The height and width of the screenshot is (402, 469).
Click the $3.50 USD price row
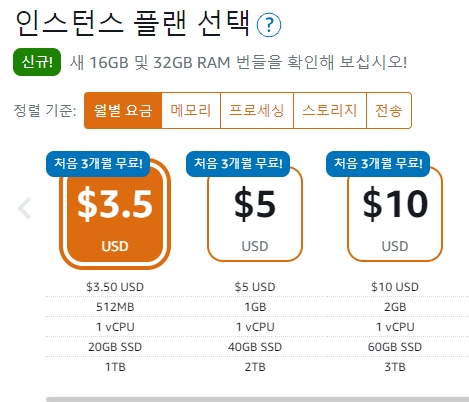(115, 287)
